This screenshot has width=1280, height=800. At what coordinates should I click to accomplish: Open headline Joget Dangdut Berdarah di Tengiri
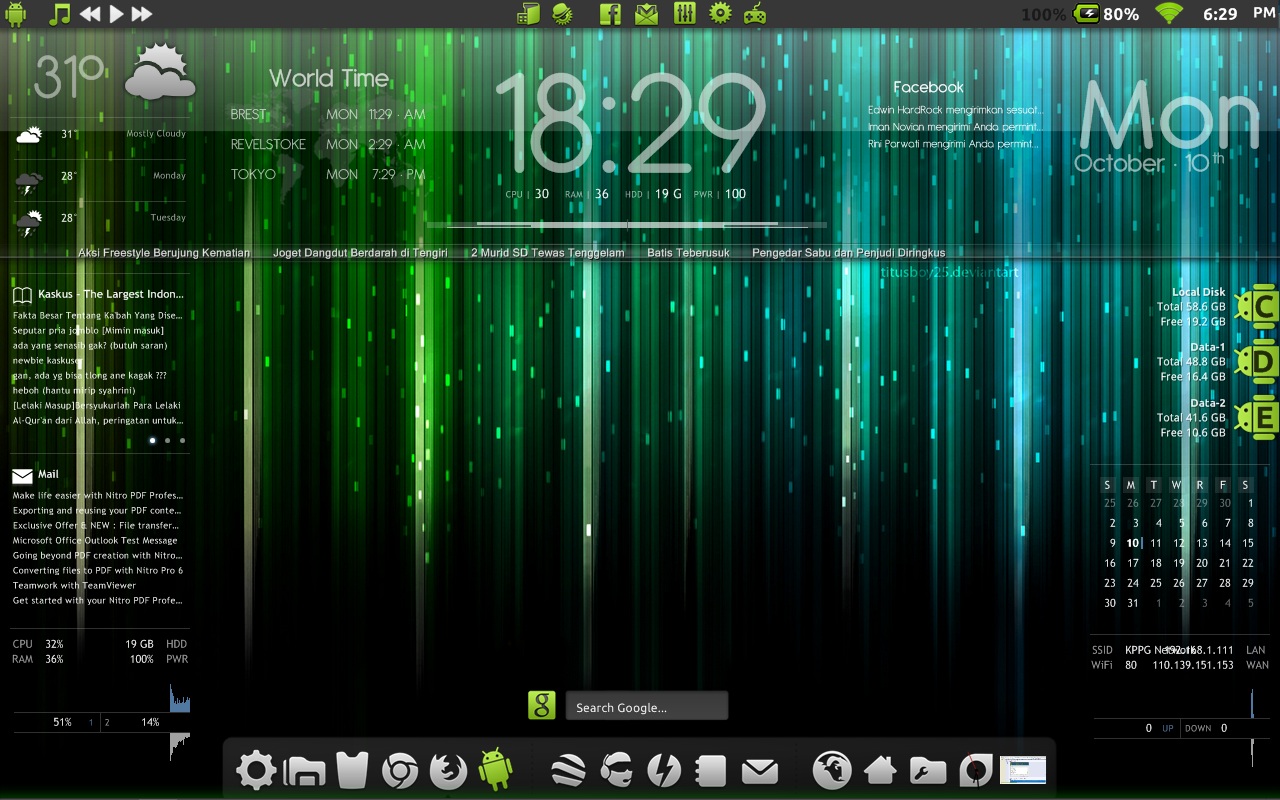pyautogui.click(x=360, y=253)
